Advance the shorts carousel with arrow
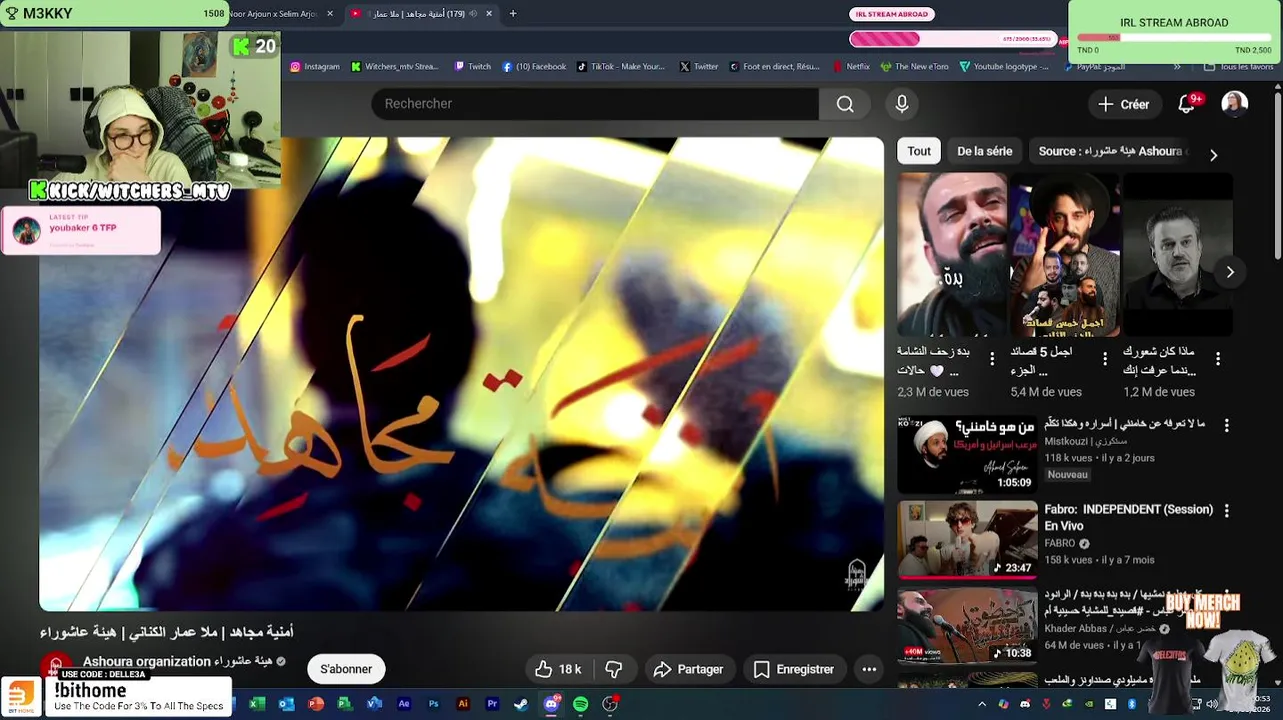 pyautogui.click(x=1230, y=272)
